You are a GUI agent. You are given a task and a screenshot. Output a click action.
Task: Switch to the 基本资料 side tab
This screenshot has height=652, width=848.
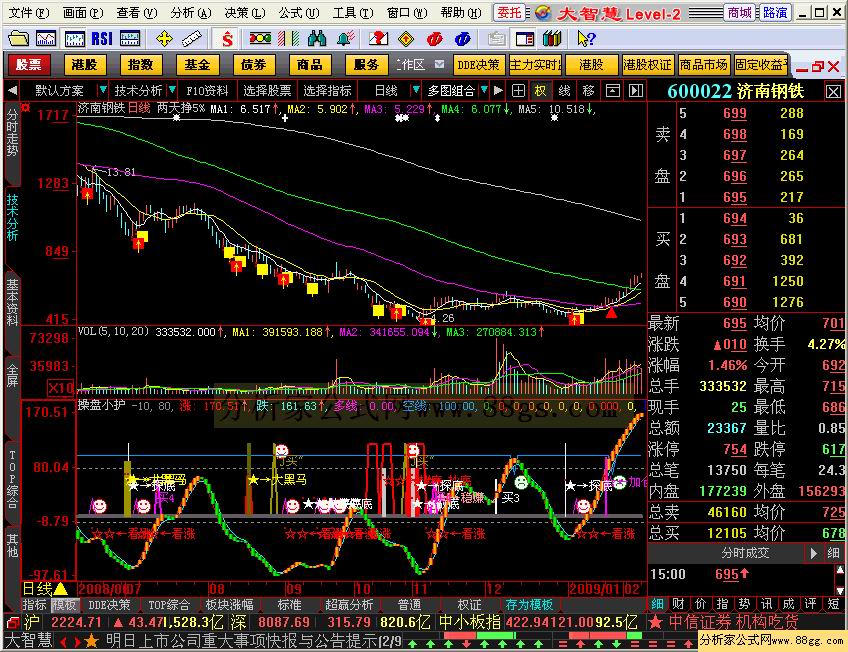pos(12,302)
